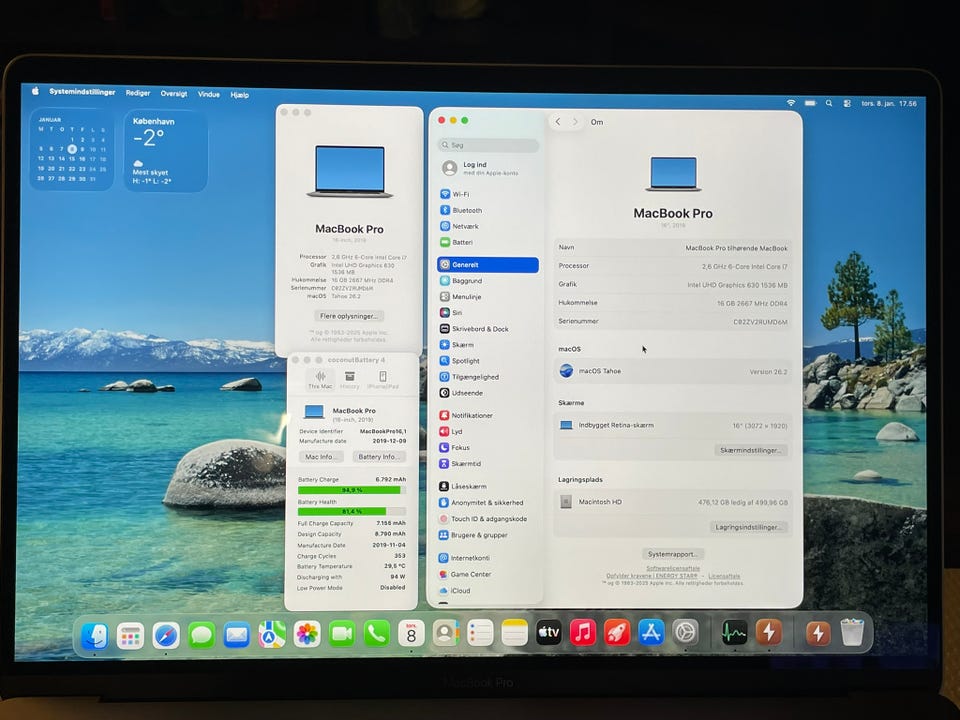
Task: Open the Softwarelicensaftale link
Action: click(x=673, y=568)
